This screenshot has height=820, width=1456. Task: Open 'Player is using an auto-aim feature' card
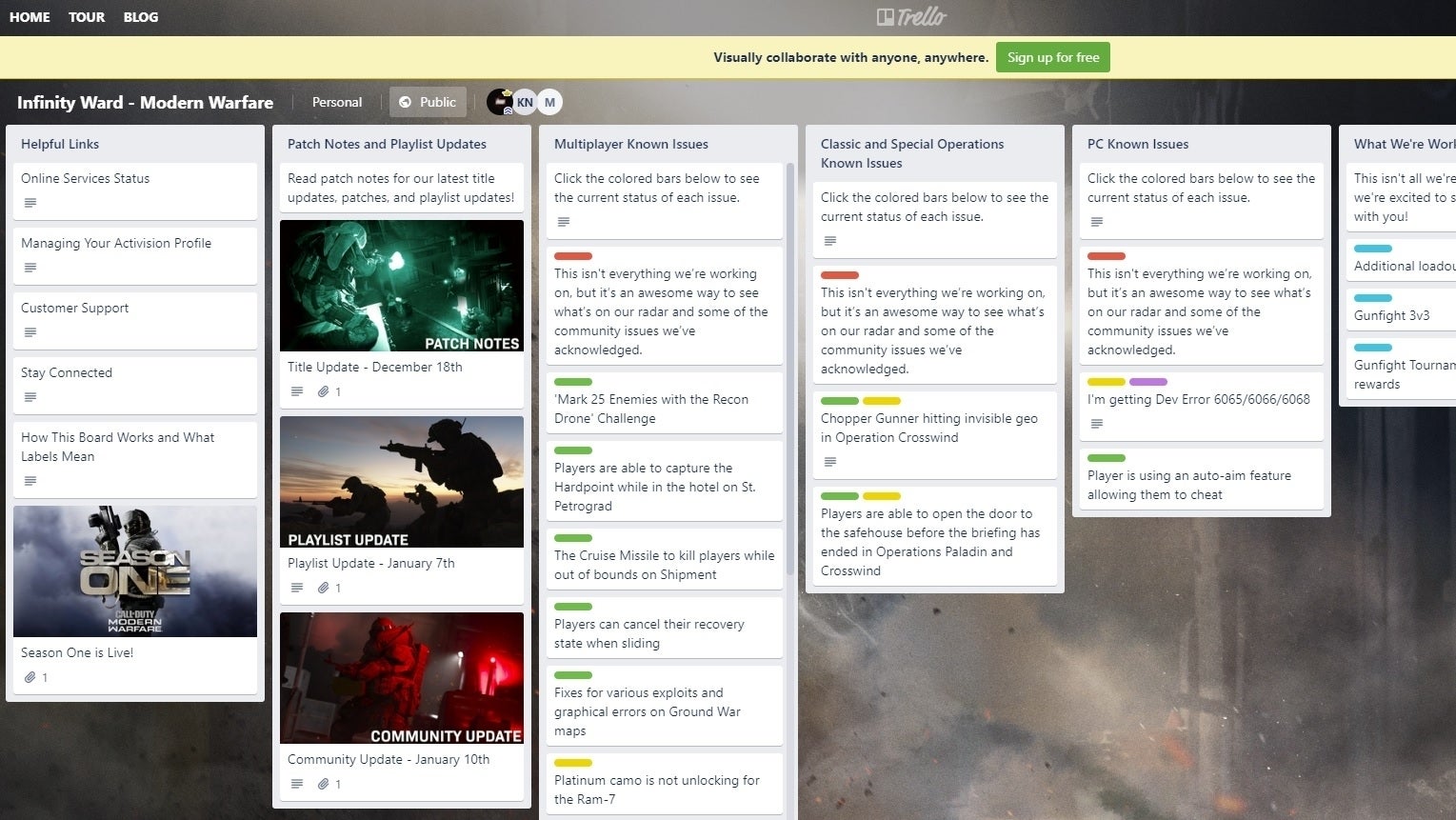pyautogui.click(x=1202, y=479)
